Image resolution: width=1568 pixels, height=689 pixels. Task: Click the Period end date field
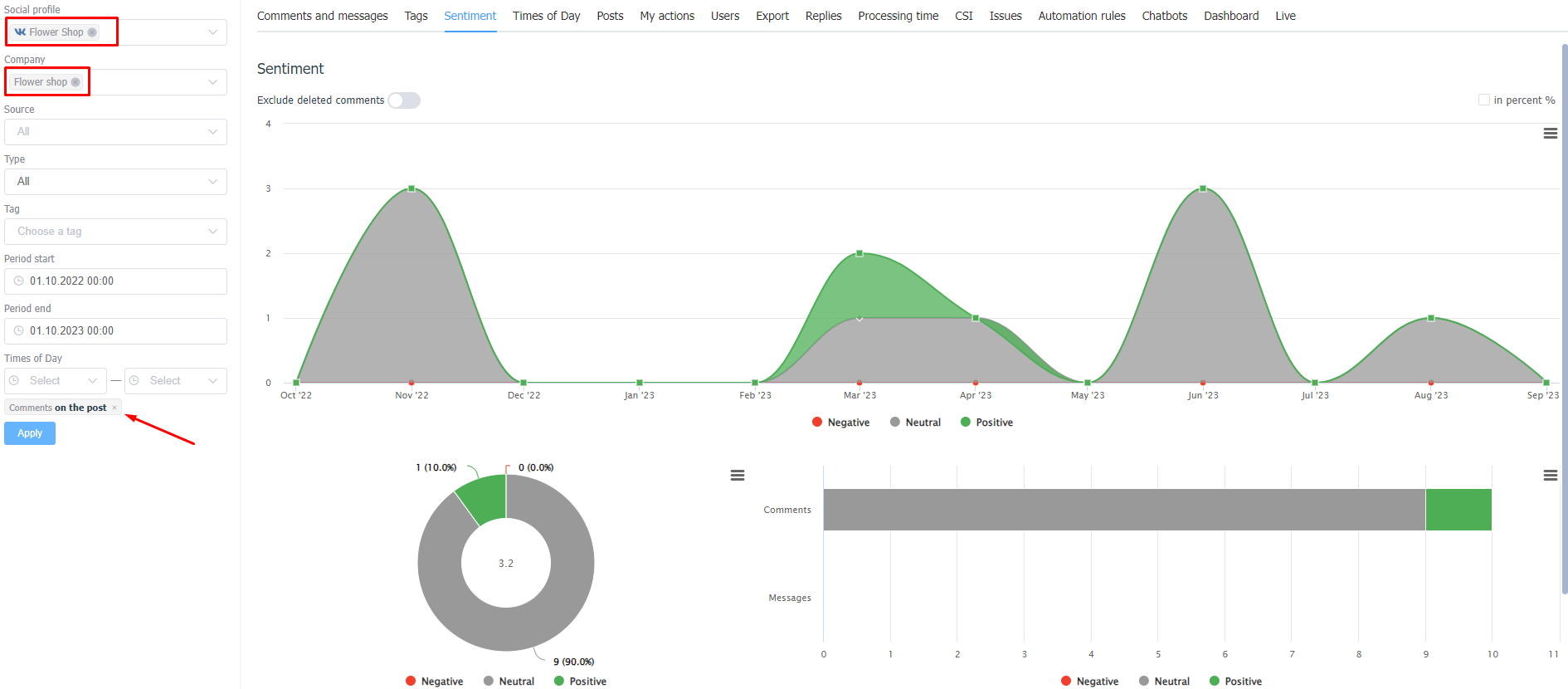coord(115,331)
